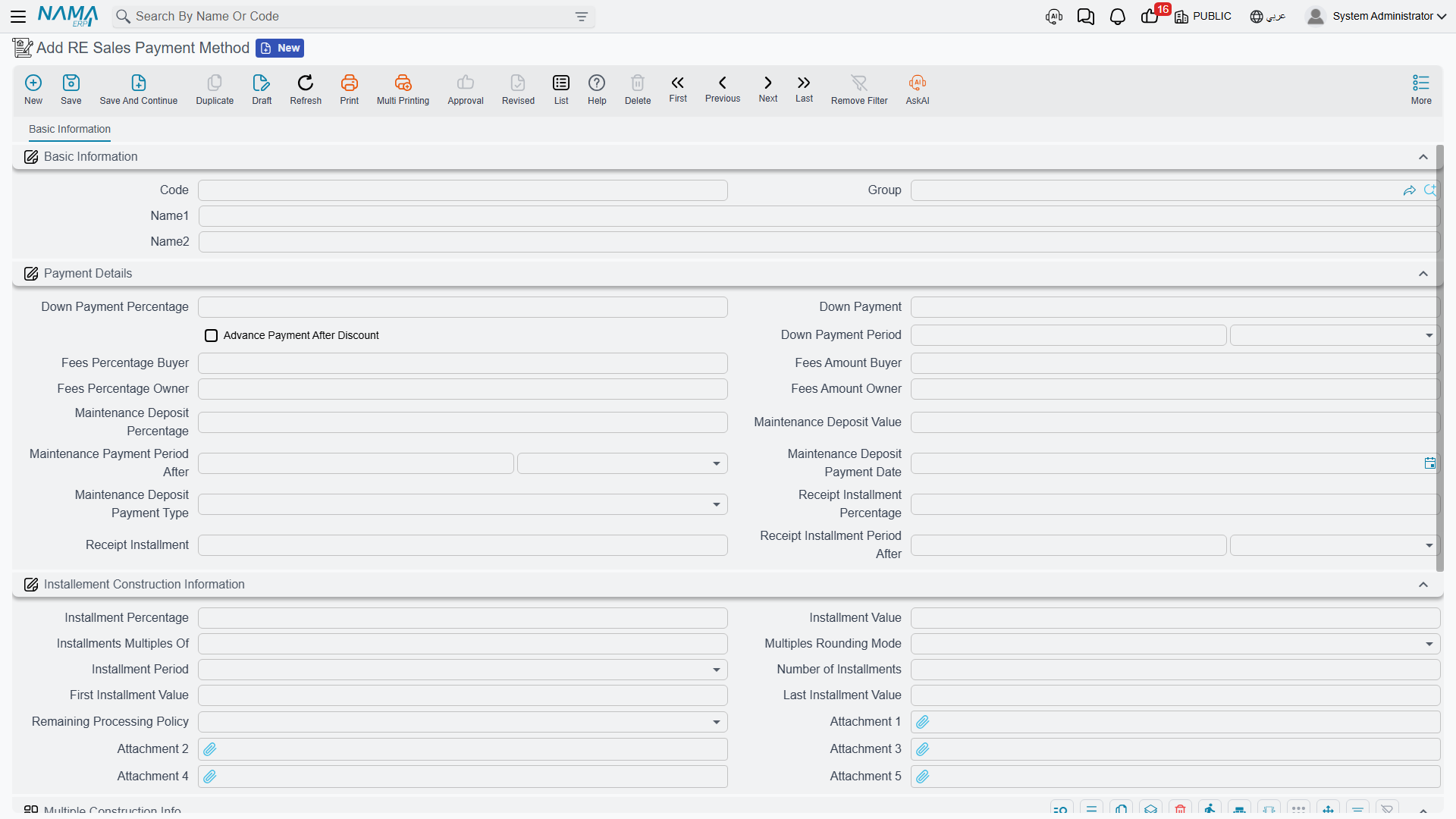The image size is (1456, 819).
Task: Open search filter options icon
Action: 582,17
